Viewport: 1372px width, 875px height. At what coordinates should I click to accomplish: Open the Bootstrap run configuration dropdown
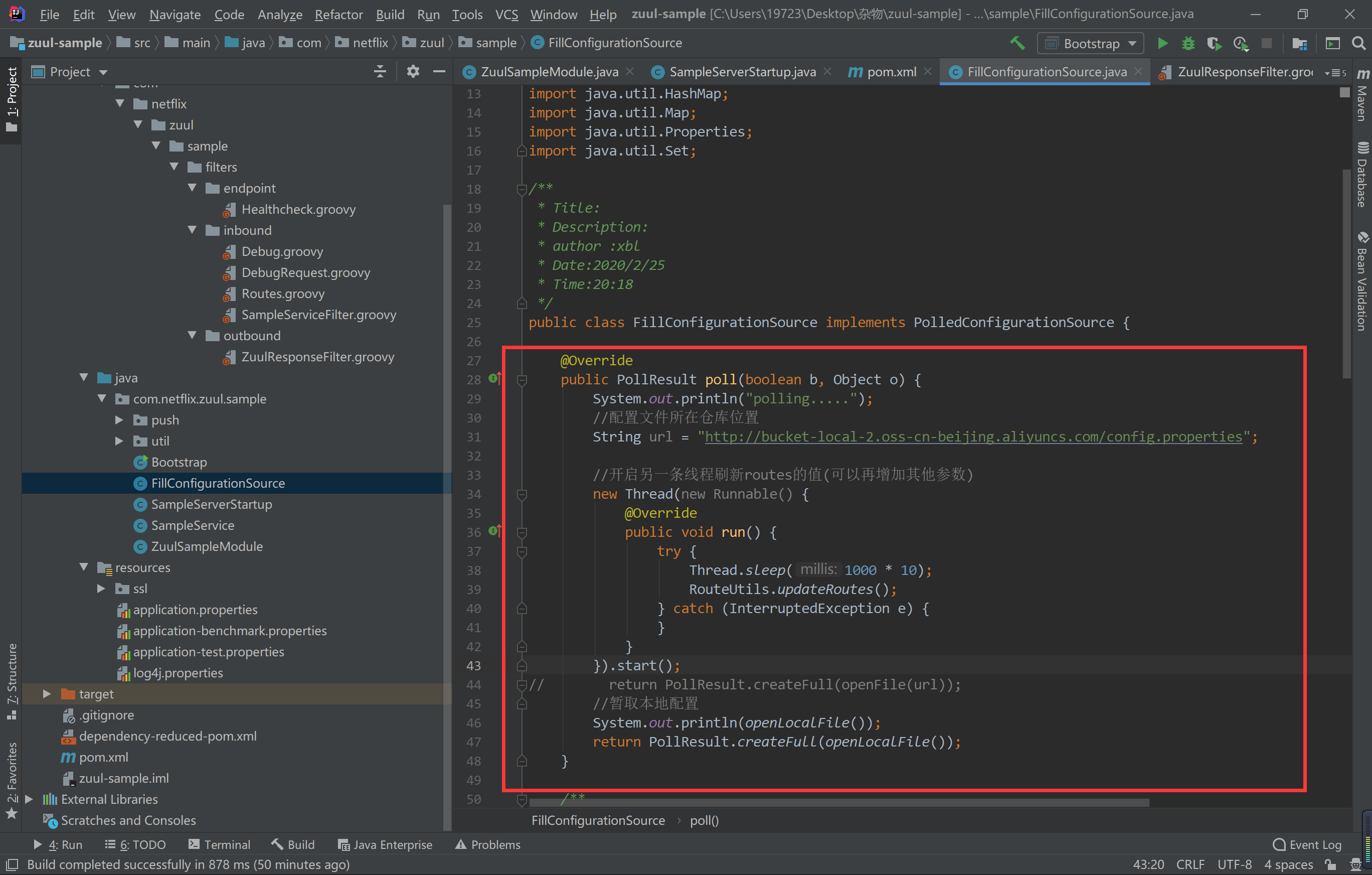click(x=1090, y=43)
